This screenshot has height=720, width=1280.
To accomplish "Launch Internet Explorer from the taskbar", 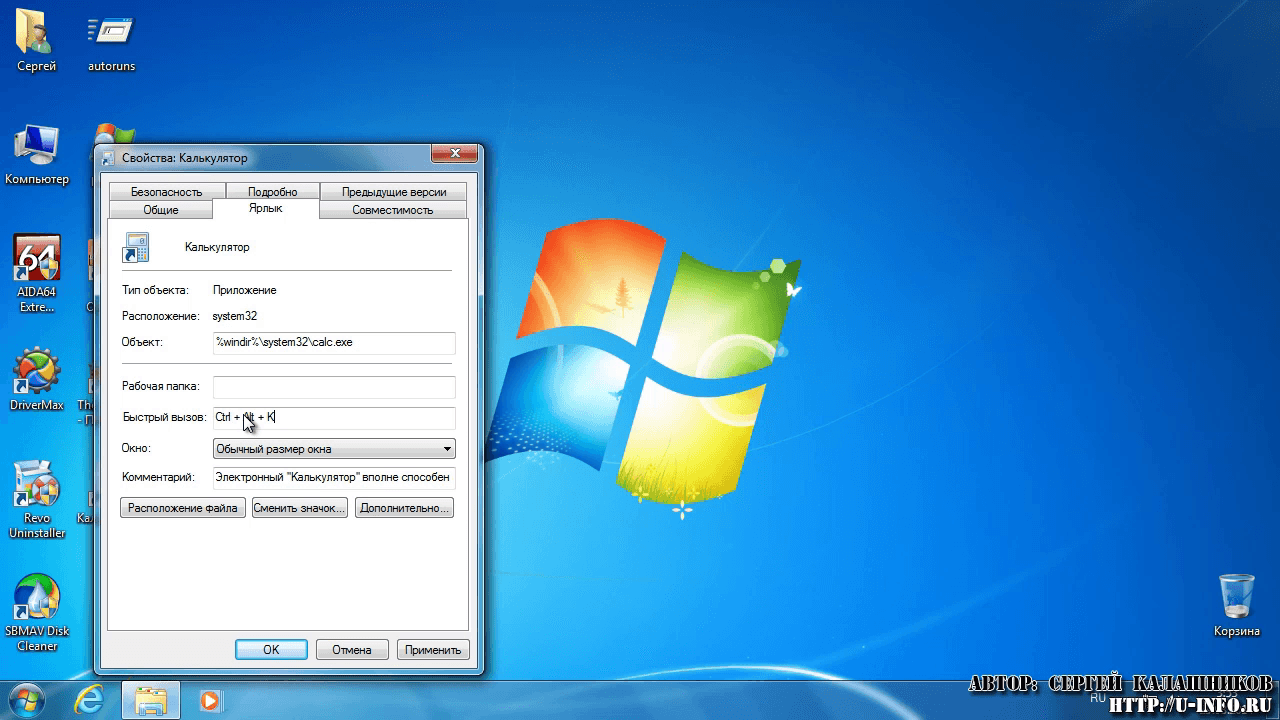I will (89, 700).
